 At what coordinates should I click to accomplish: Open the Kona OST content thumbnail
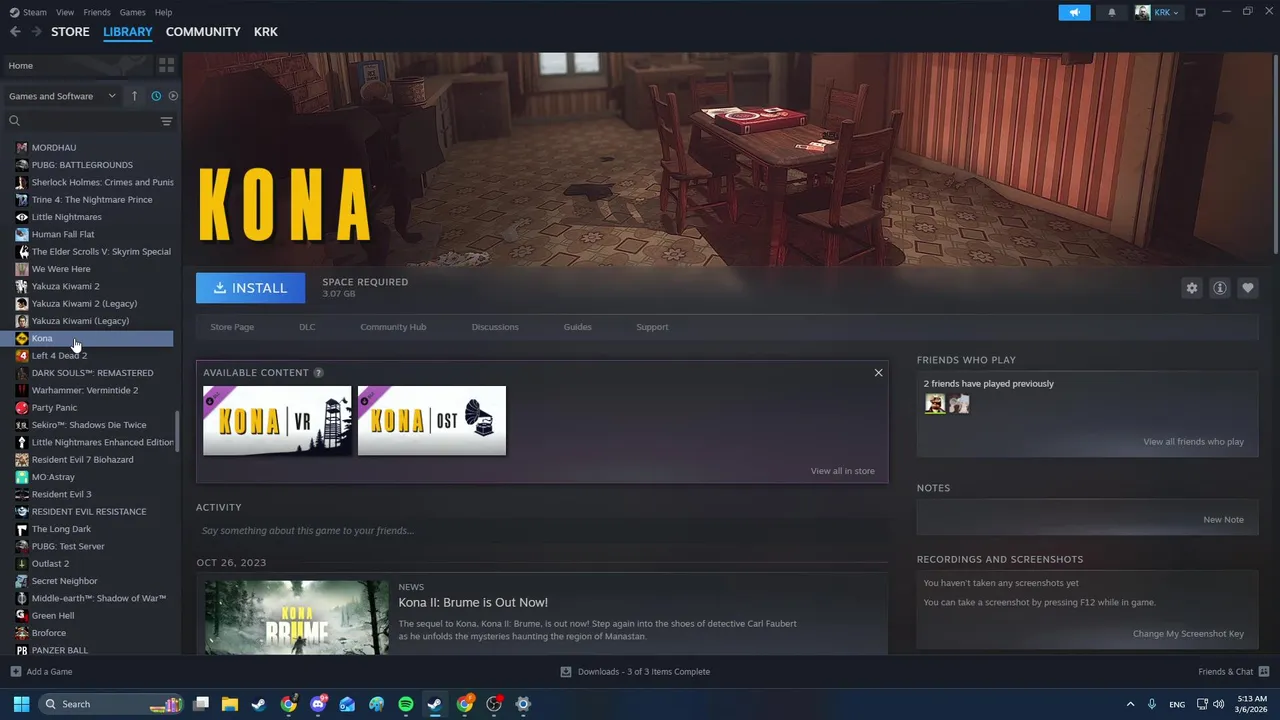(432, 420)
